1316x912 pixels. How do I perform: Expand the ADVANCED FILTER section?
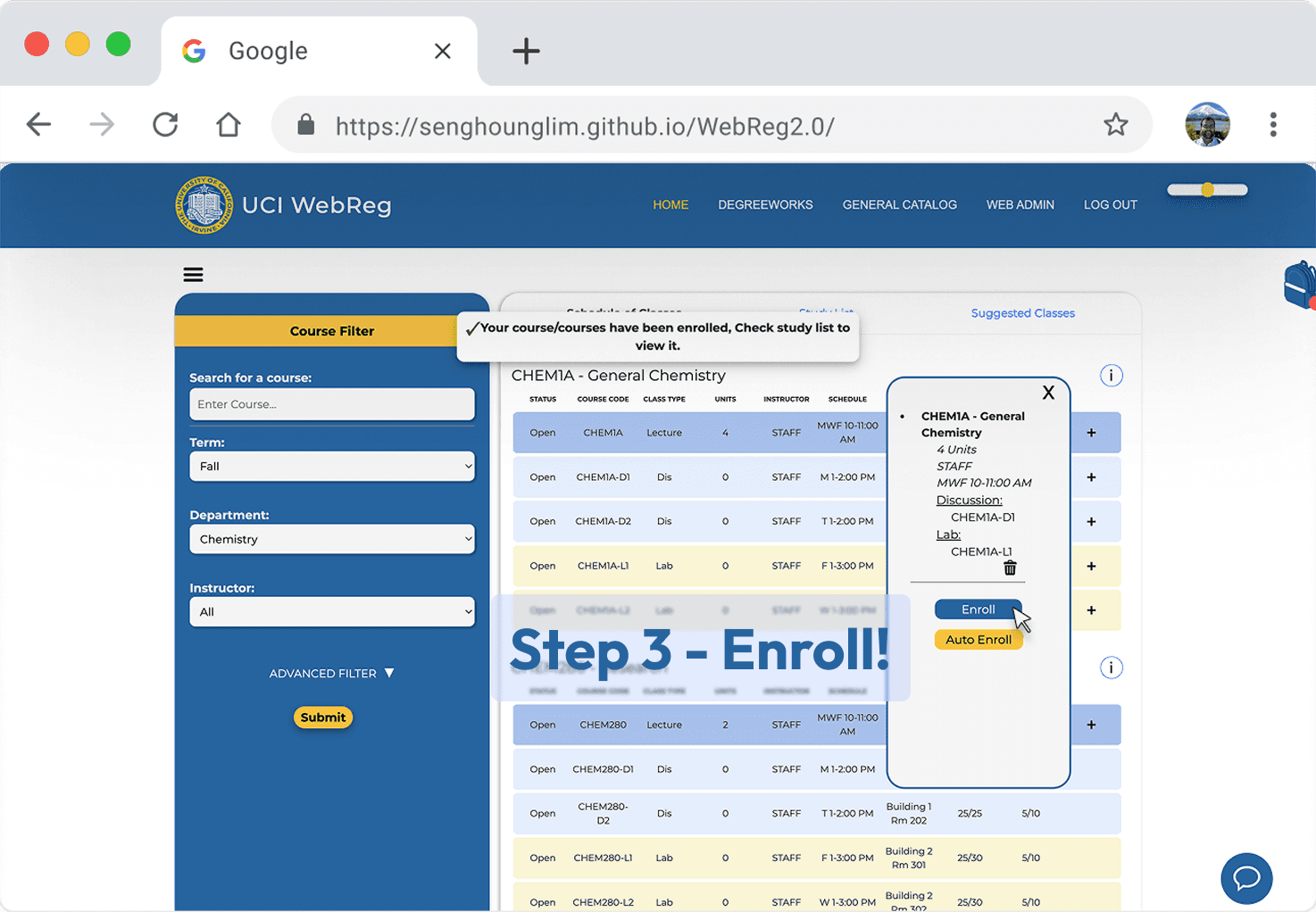331,674
